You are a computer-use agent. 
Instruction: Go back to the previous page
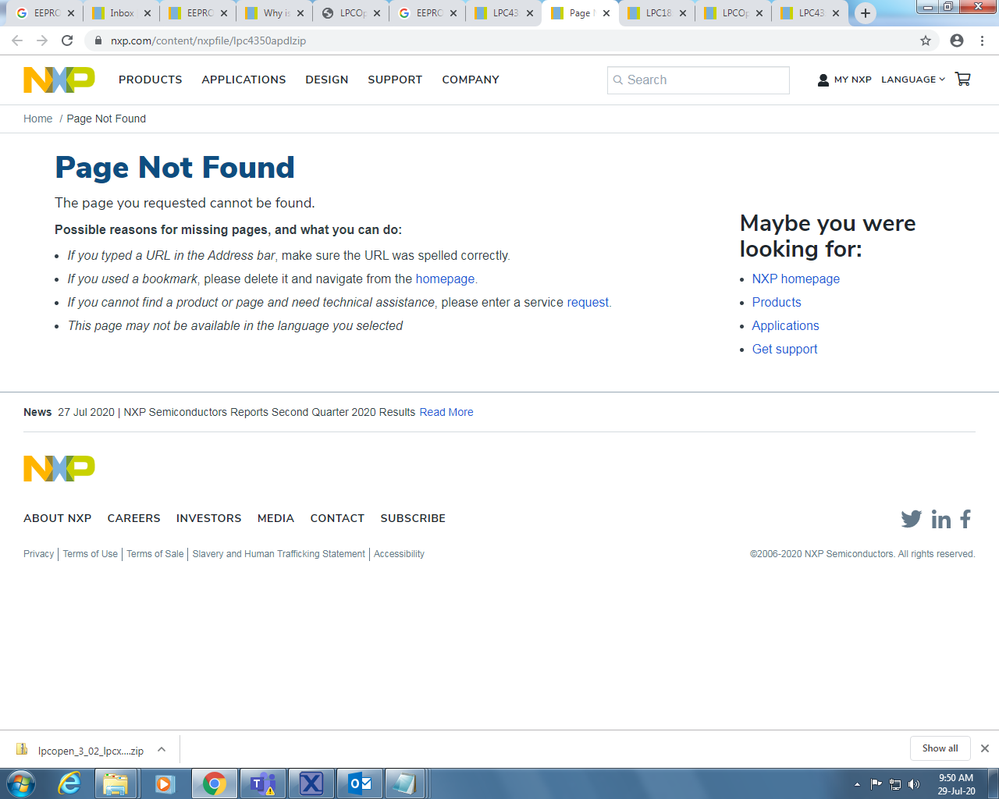[17, 41]
